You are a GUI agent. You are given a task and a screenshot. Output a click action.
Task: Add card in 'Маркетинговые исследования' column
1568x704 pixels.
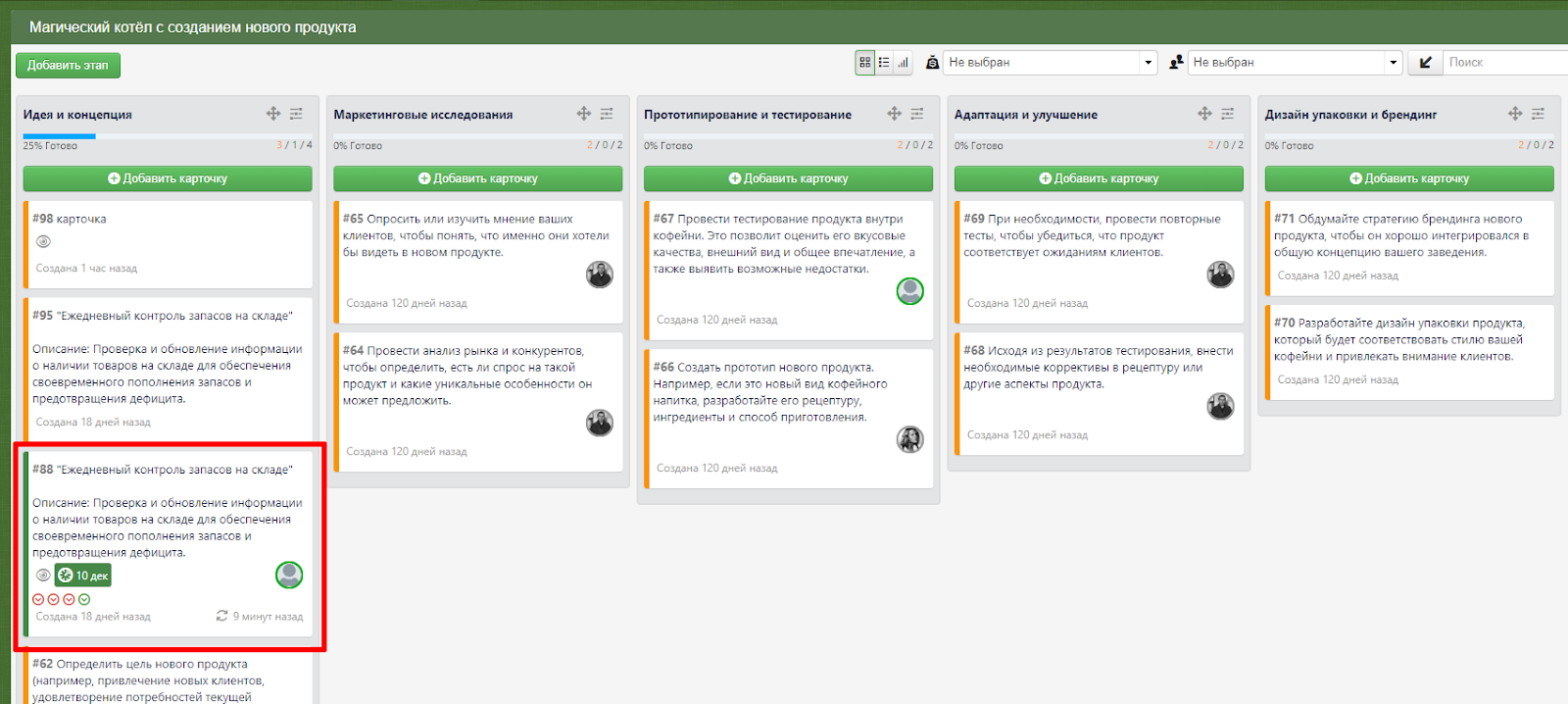(477, 178)
